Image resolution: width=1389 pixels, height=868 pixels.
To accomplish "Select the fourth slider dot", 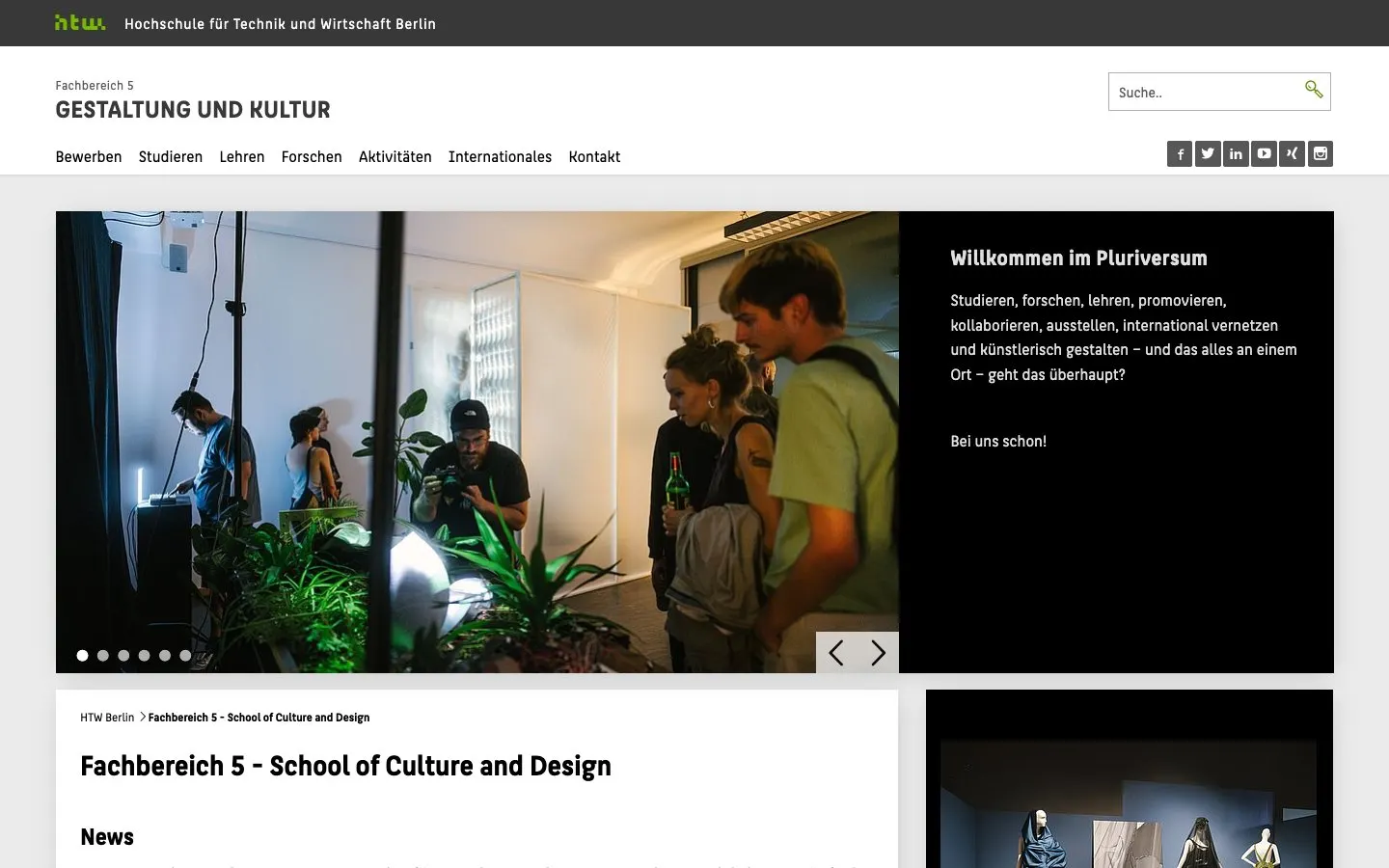I will 144,656.
